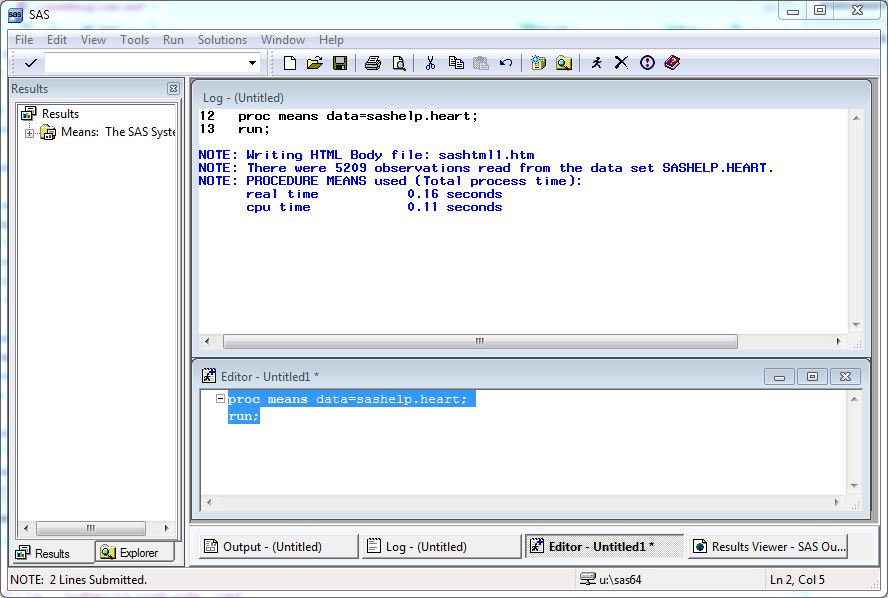Viewport: 888px width, 598px height.
Task: Open the Solutions menu
Action: [221, 40]
